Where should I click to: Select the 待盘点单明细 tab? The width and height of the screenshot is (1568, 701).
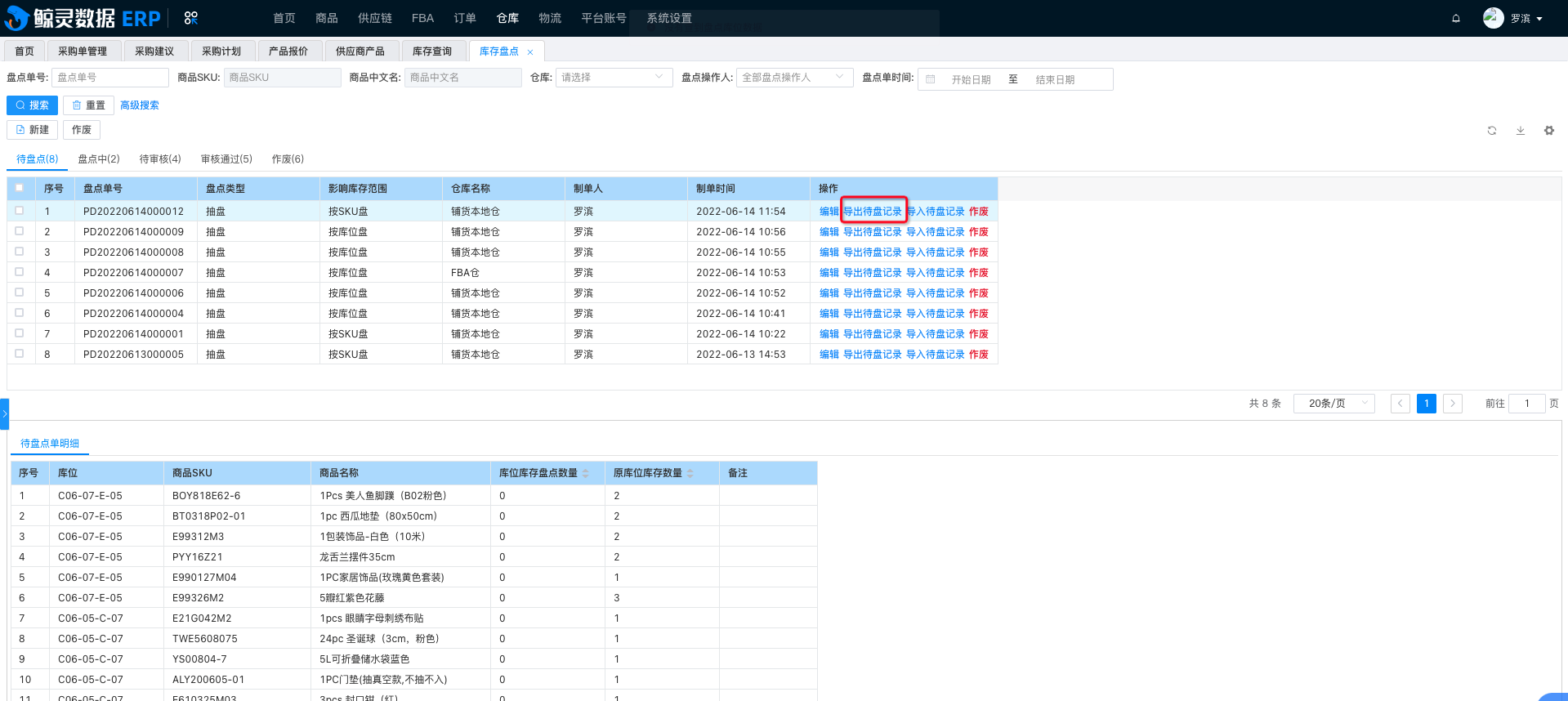click(50, 444)
